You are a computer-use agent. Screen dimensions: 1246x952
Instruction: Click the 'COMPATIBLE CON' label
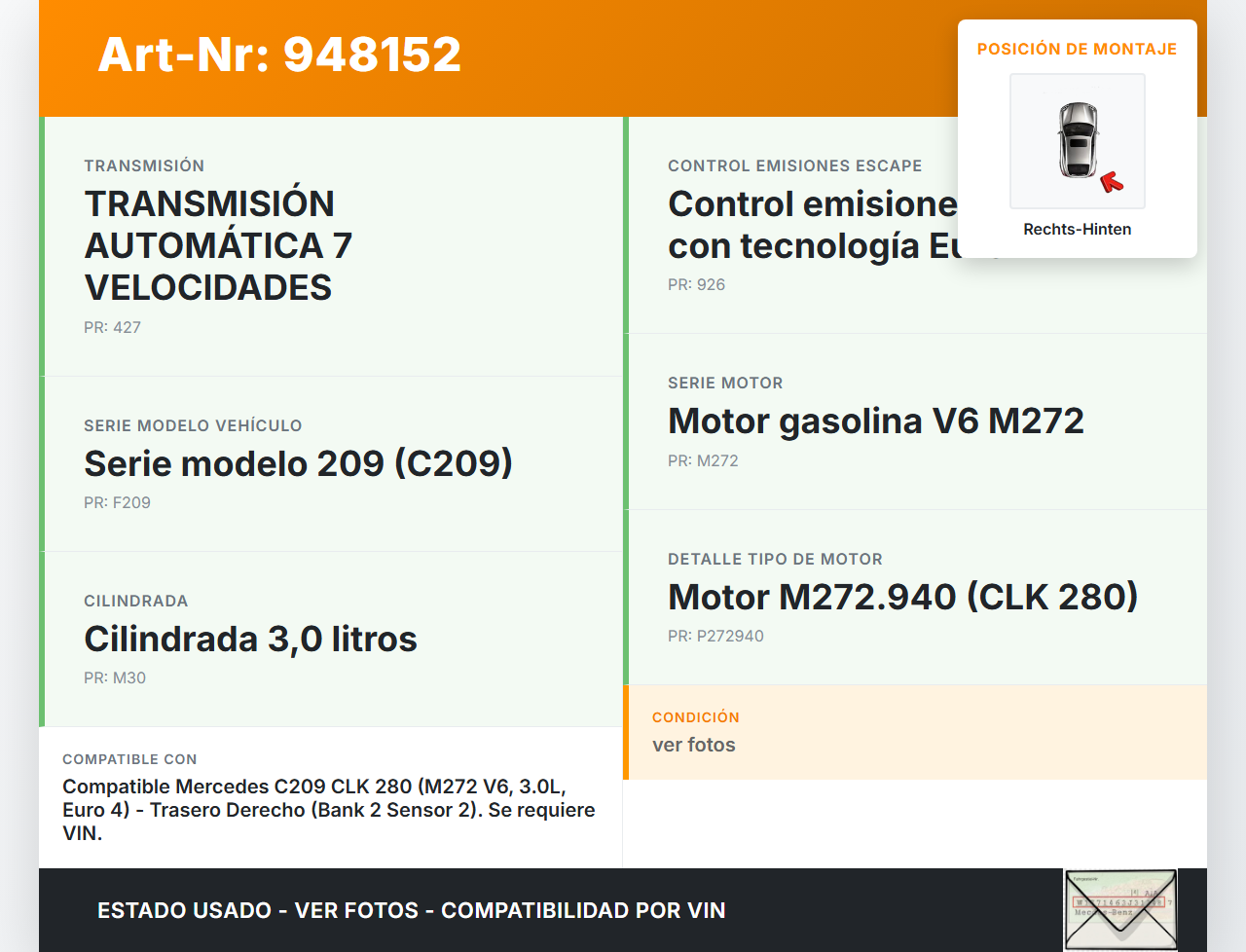(129, 759)
